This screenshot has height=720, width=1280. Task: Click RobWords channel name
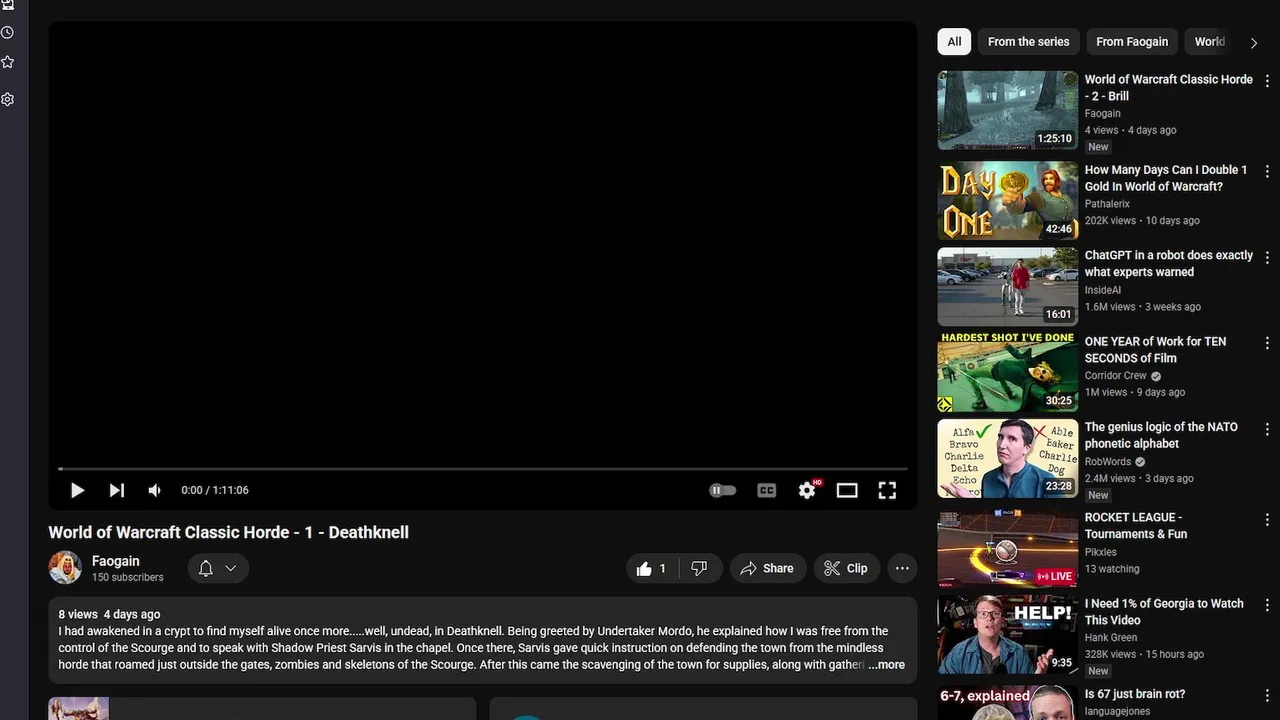point(1108,462)
